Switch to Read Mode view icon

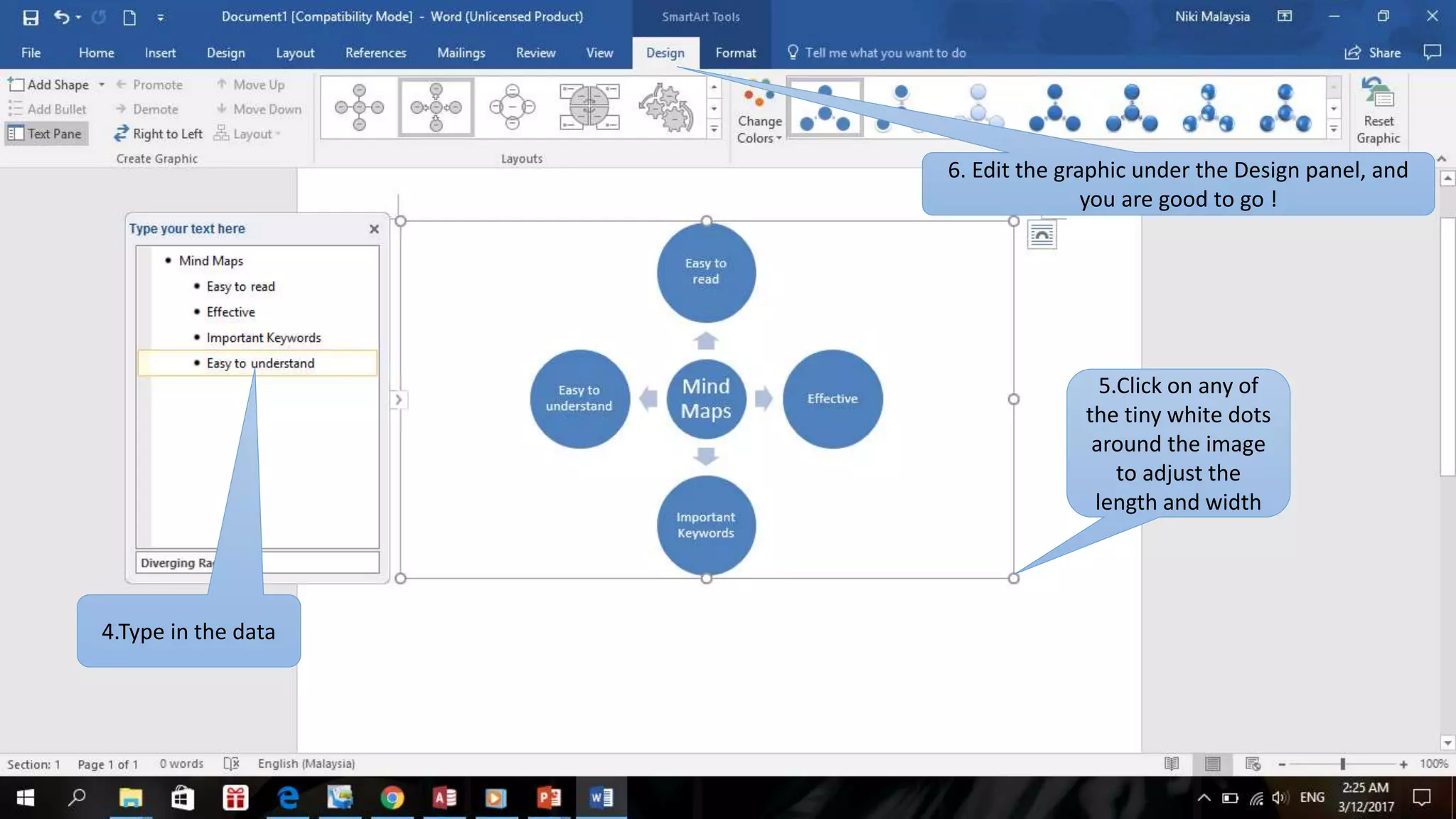click(x=1172, y=764)
